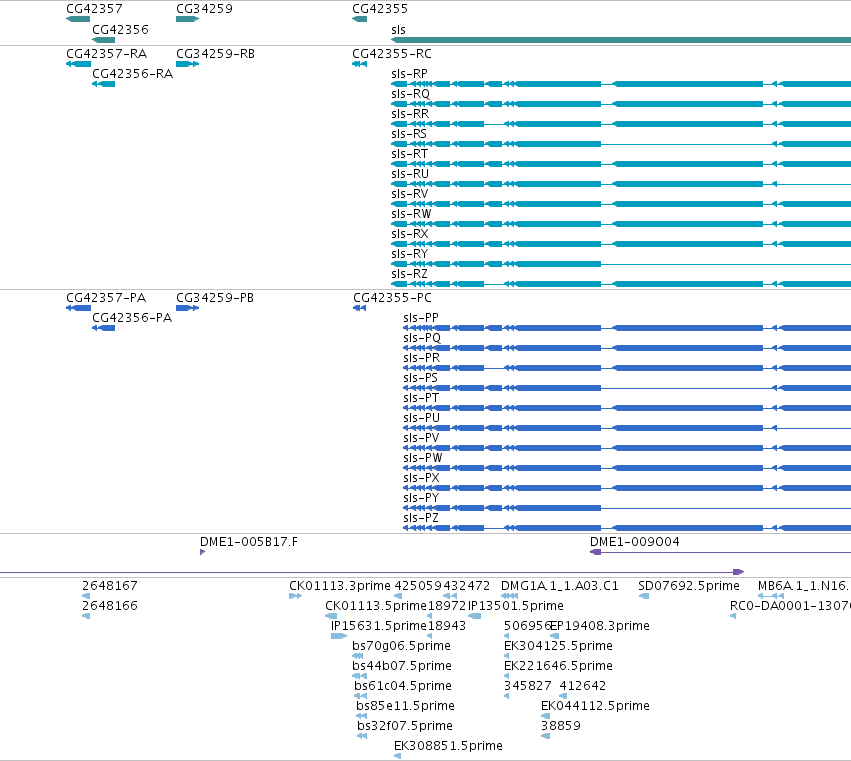Click the sls-RQ transcript label
This screenshot has width=851, height=761.
click(x=410, y=94)
